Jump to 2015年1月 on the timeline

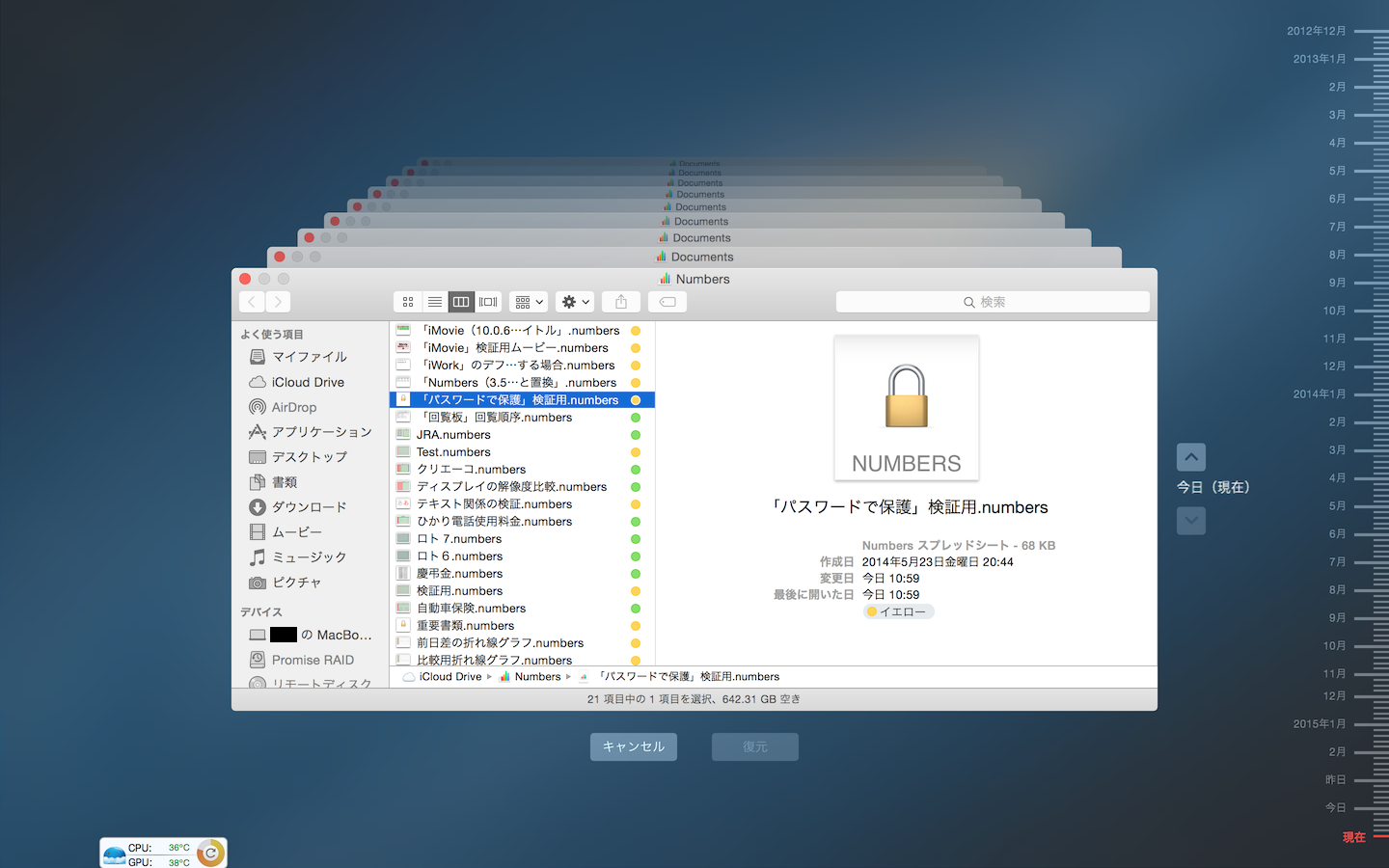tap(1320, 723)
